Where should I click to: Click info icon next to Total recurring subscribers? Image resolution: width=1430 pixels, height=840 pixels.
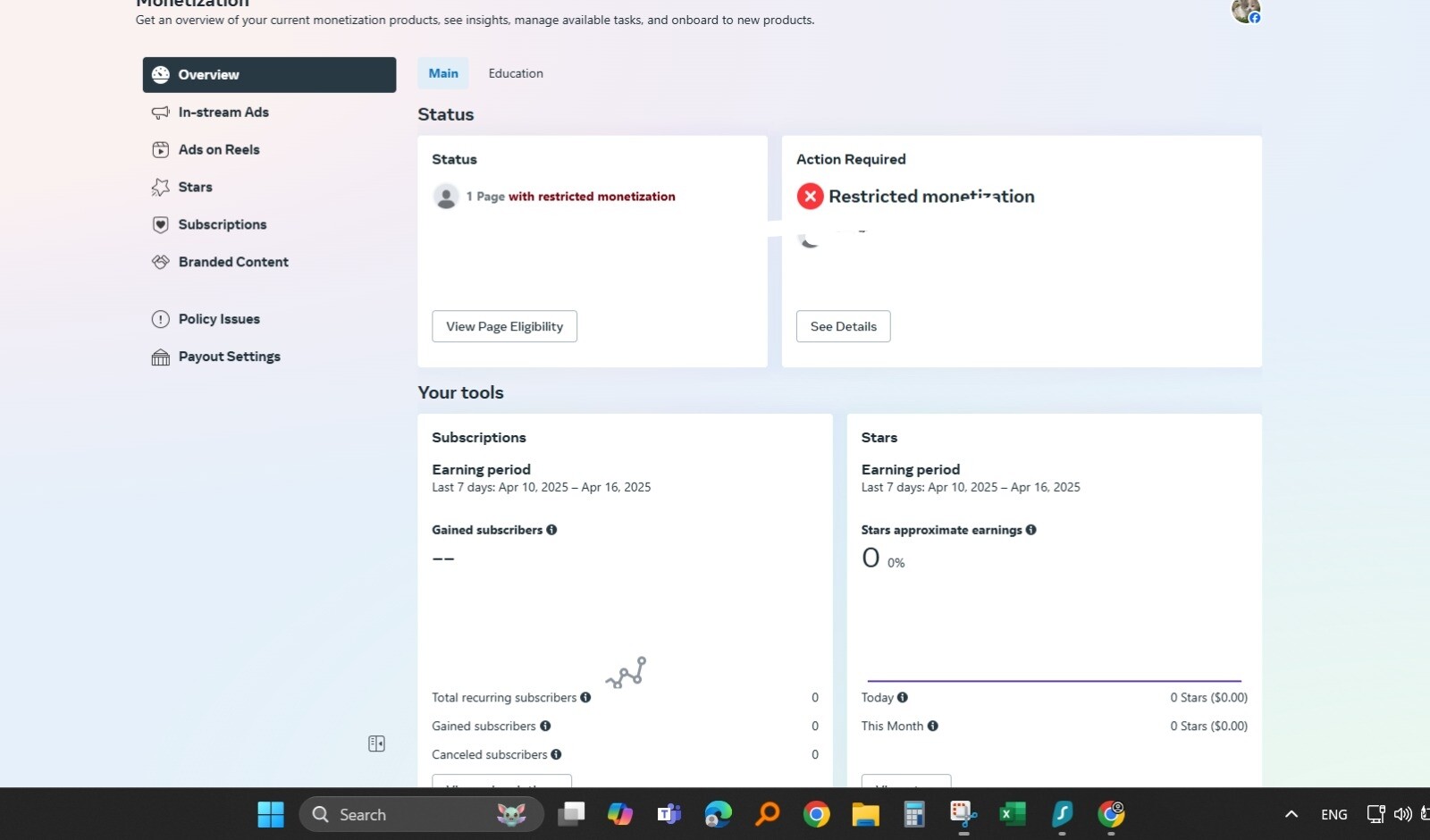click(585, 698)
